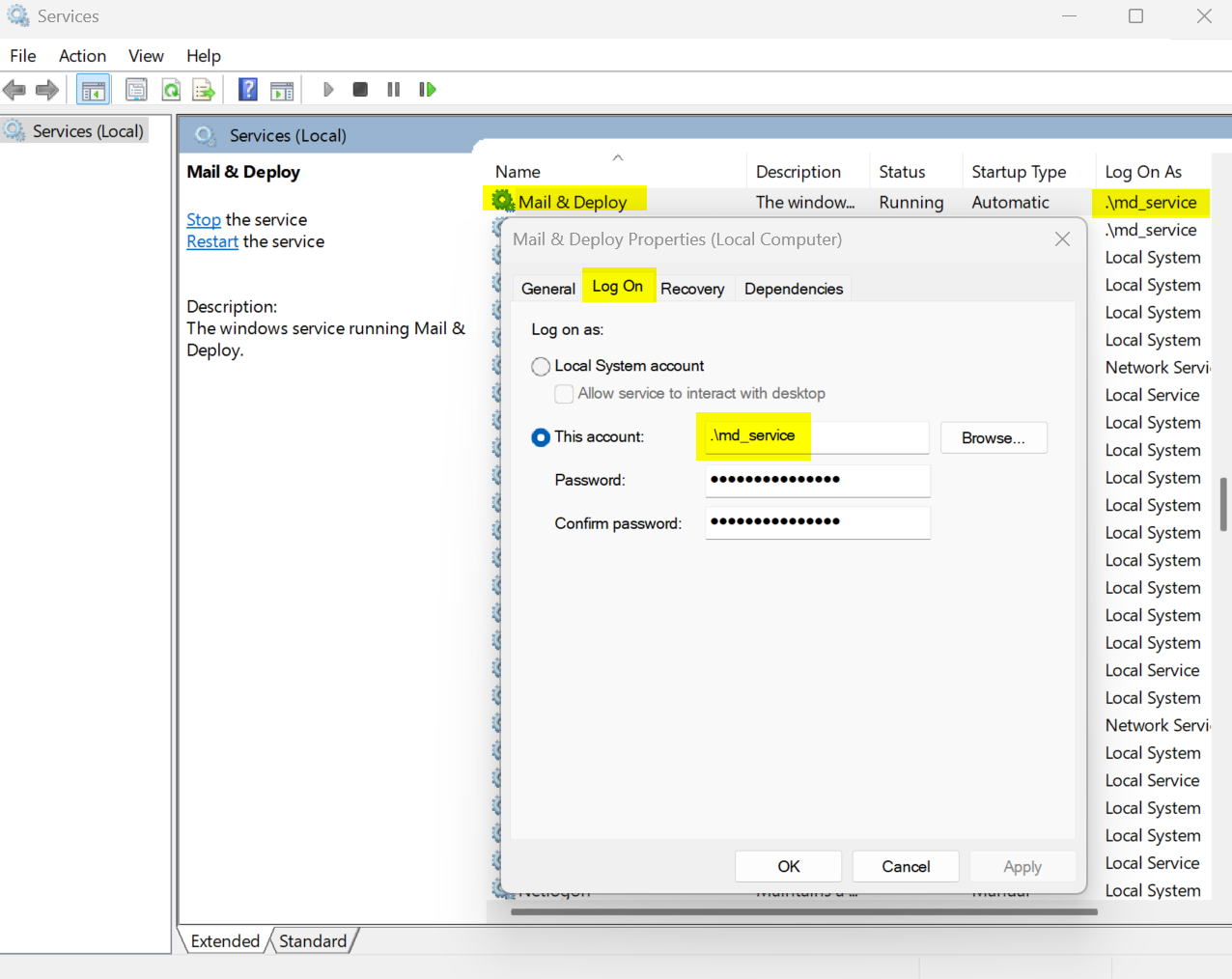Click the Password input field
Viewport: 1232px width, 979px height.
[x=817, y=480]
